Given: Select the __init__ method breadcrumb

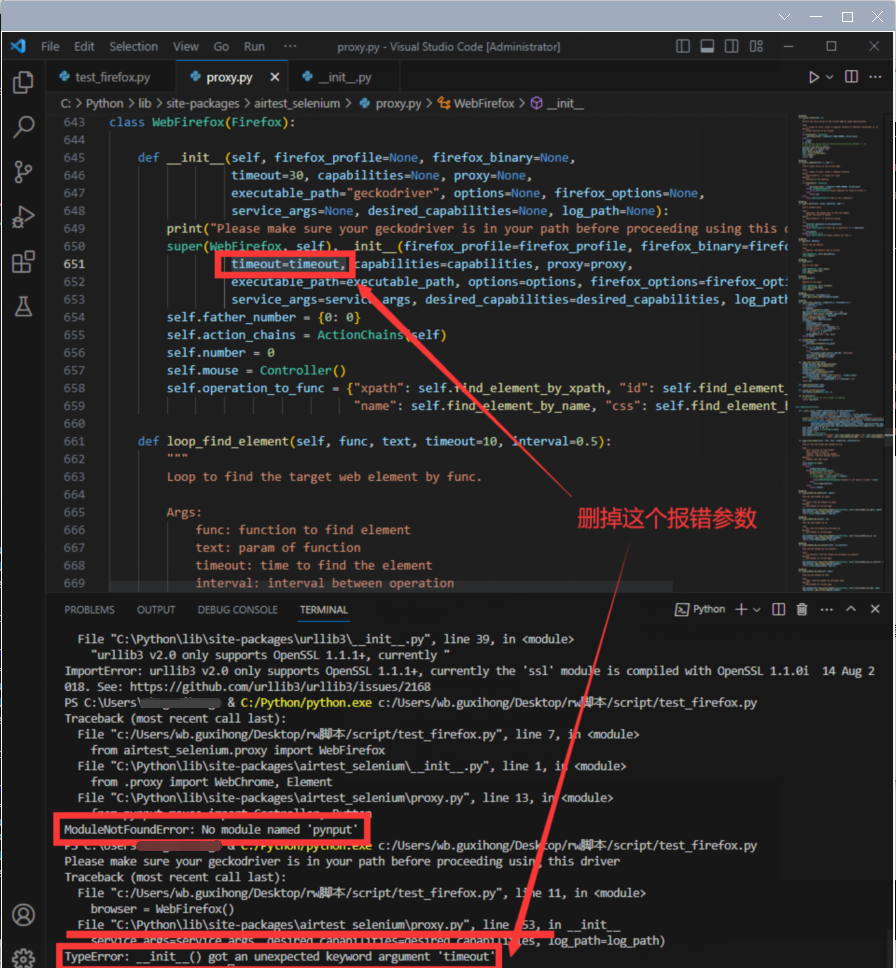Looking at the screenshot, I should (x=557, y=104).
